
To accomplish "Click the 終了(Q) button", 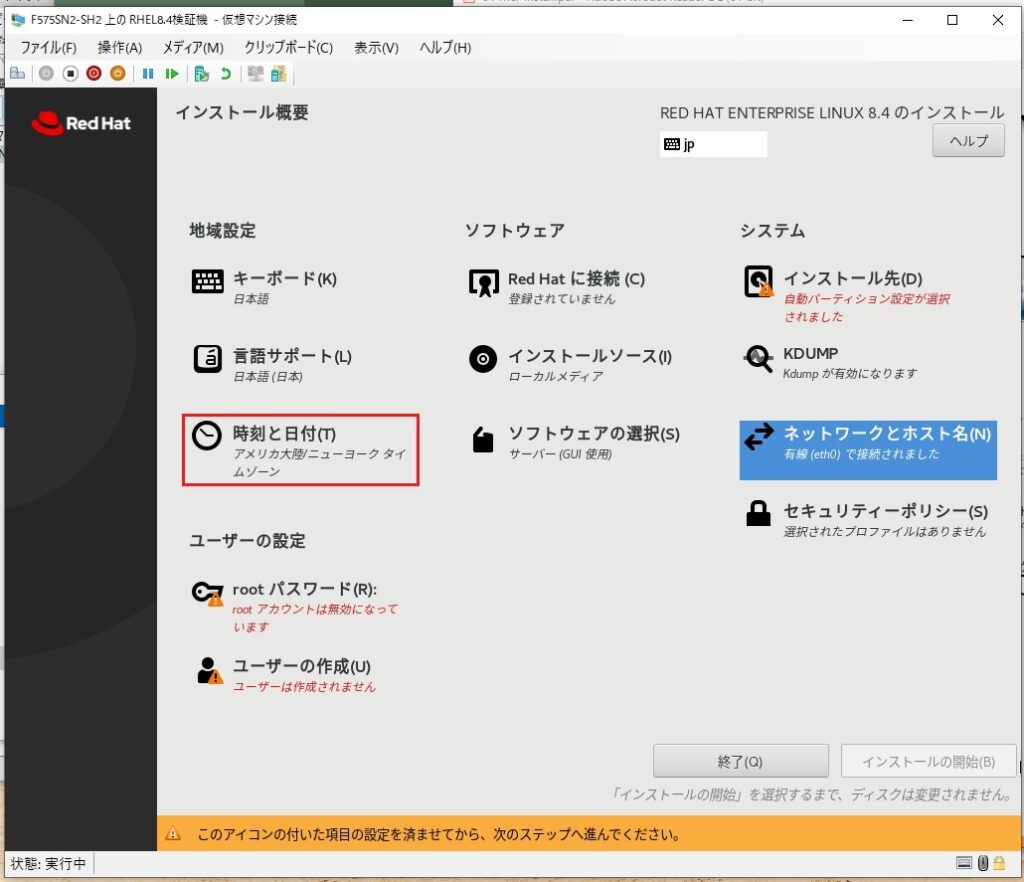I will (x=741, y=761).
